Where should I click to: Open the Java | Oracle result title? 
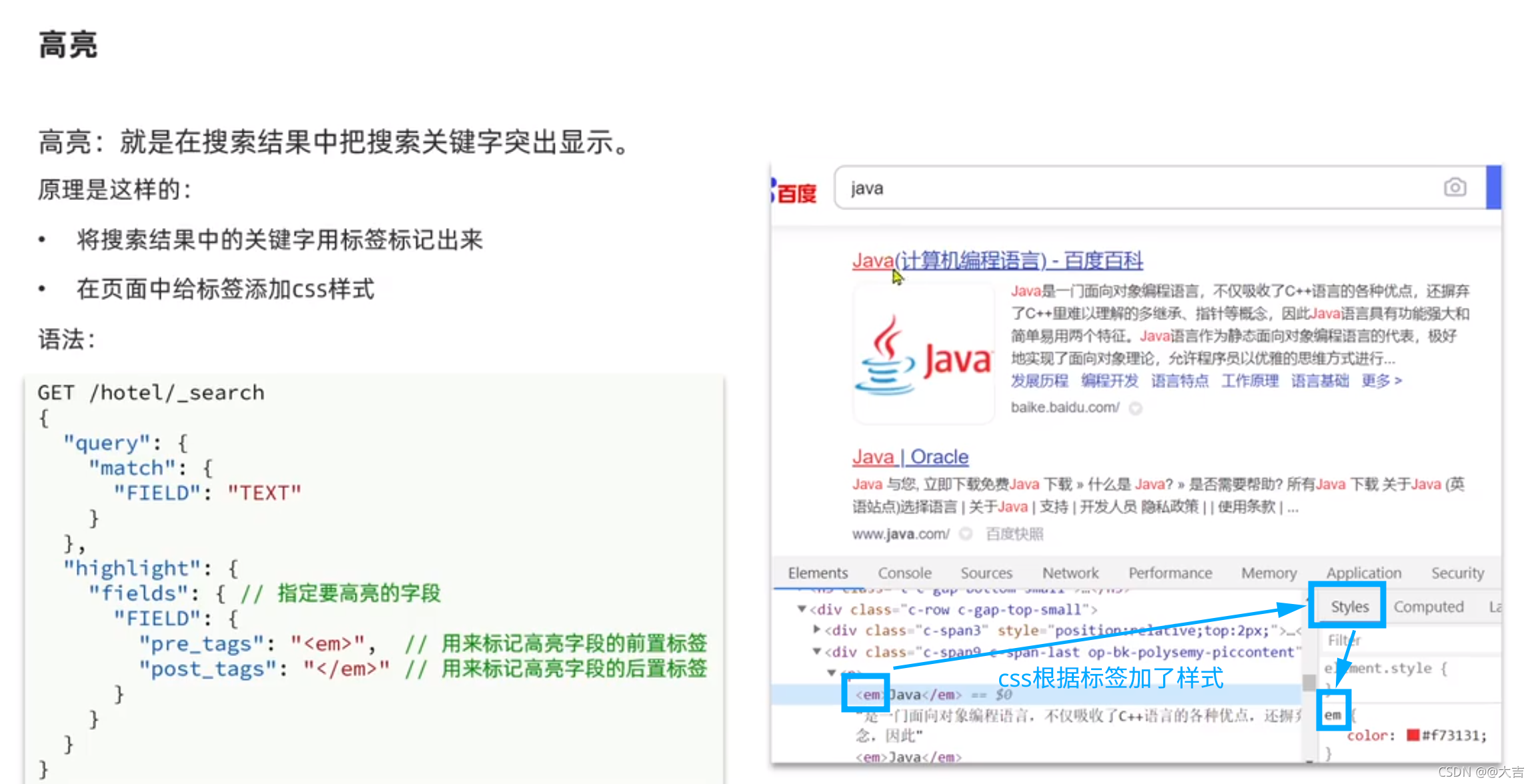coord(910,457)
